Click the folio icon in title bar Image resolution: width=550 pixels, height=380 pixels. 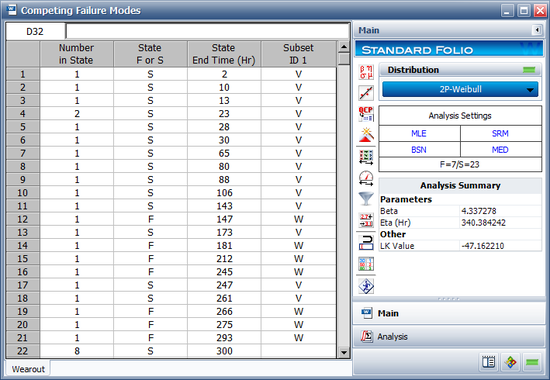click(x=11, y=10)
